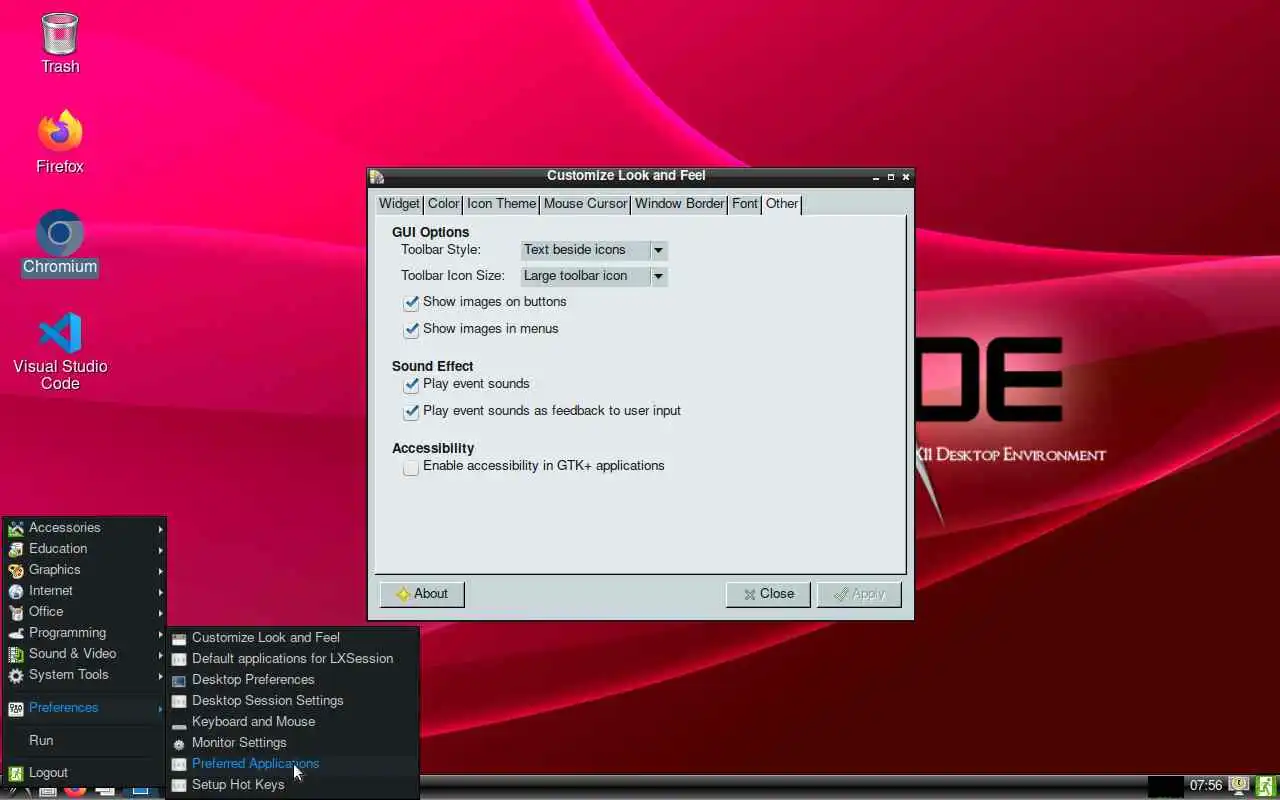1280x800 pixels.
Task: Choose Desktop Session Settings menu entry
Action: click(x=293, y=701)
